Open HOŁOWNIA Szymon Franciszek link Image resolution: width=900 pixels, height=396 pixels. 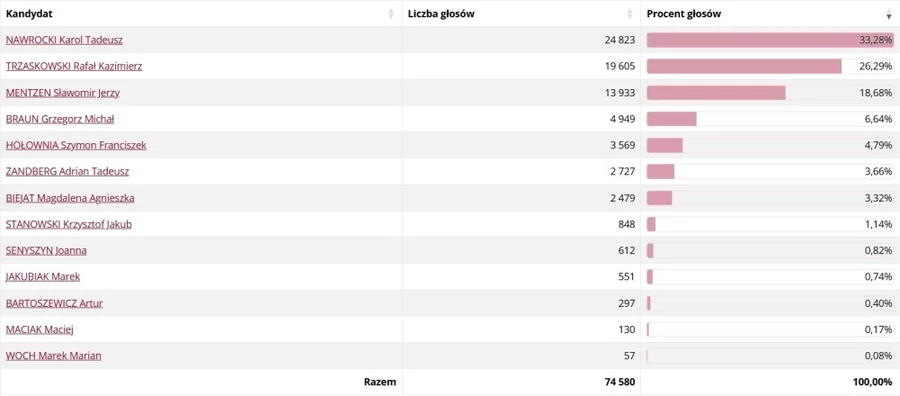click(76, 146)
